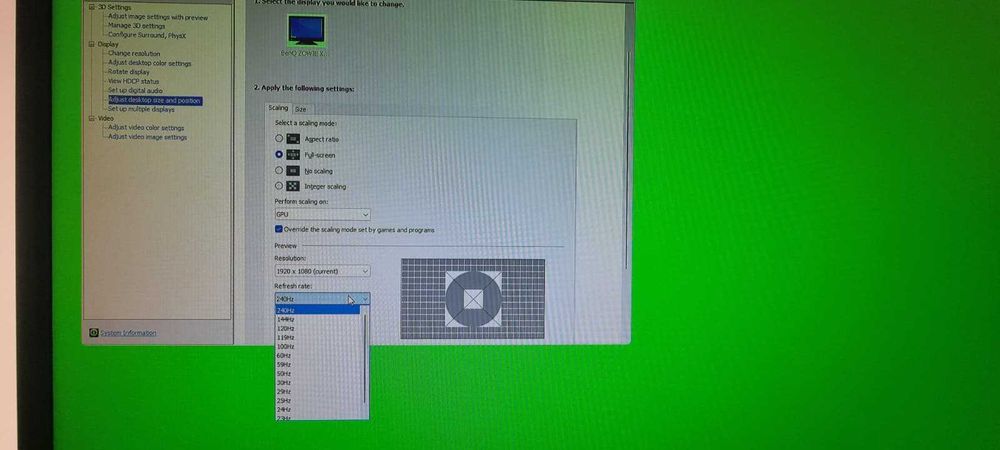This screenshot has height=450, width=1000.
Task: Choose 59Hz in the refresh rate list
Action: 318,364
